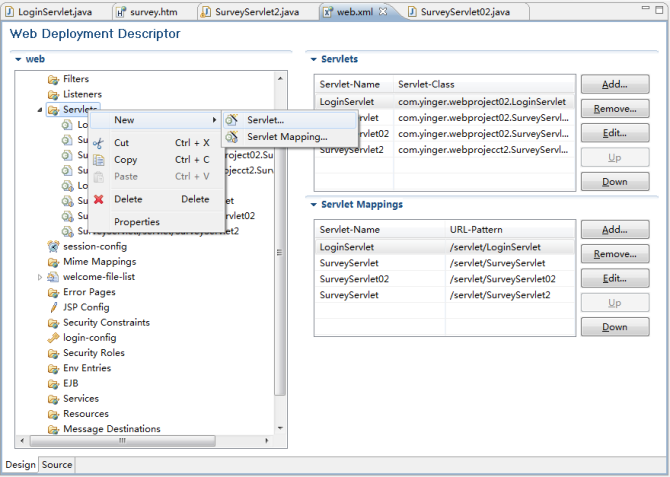Image resolution: width=670 pixels, height=477 pixels.
Task: Click the Security Constraints folder icon
Action: pyautogui.click(x=53, y=323)
